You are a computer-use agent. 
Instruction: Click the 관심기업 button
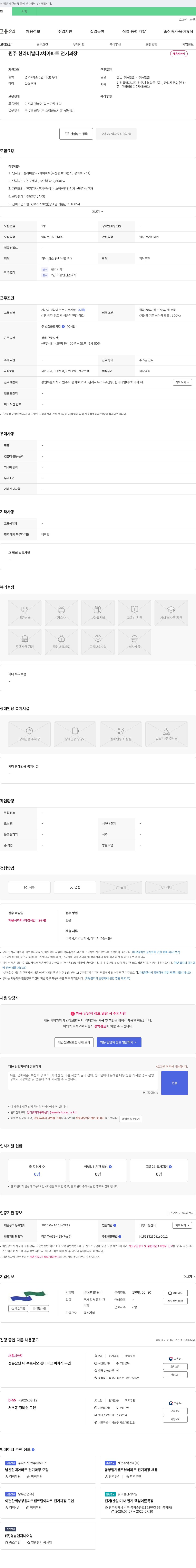pos(18,1308)
